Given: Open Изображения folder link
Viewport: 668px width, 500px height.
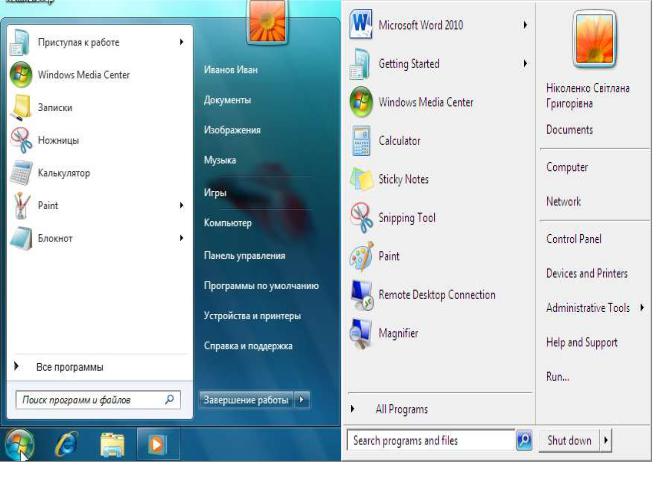Looking at the screenshot, I should coord(232,130).
